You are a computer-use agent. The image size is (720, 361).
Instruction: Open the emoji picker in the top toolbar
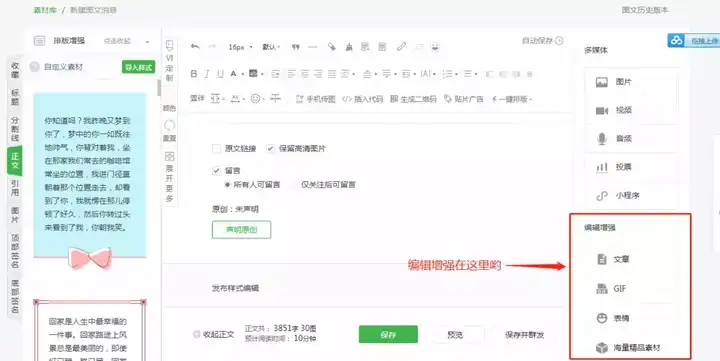(435, 47)
